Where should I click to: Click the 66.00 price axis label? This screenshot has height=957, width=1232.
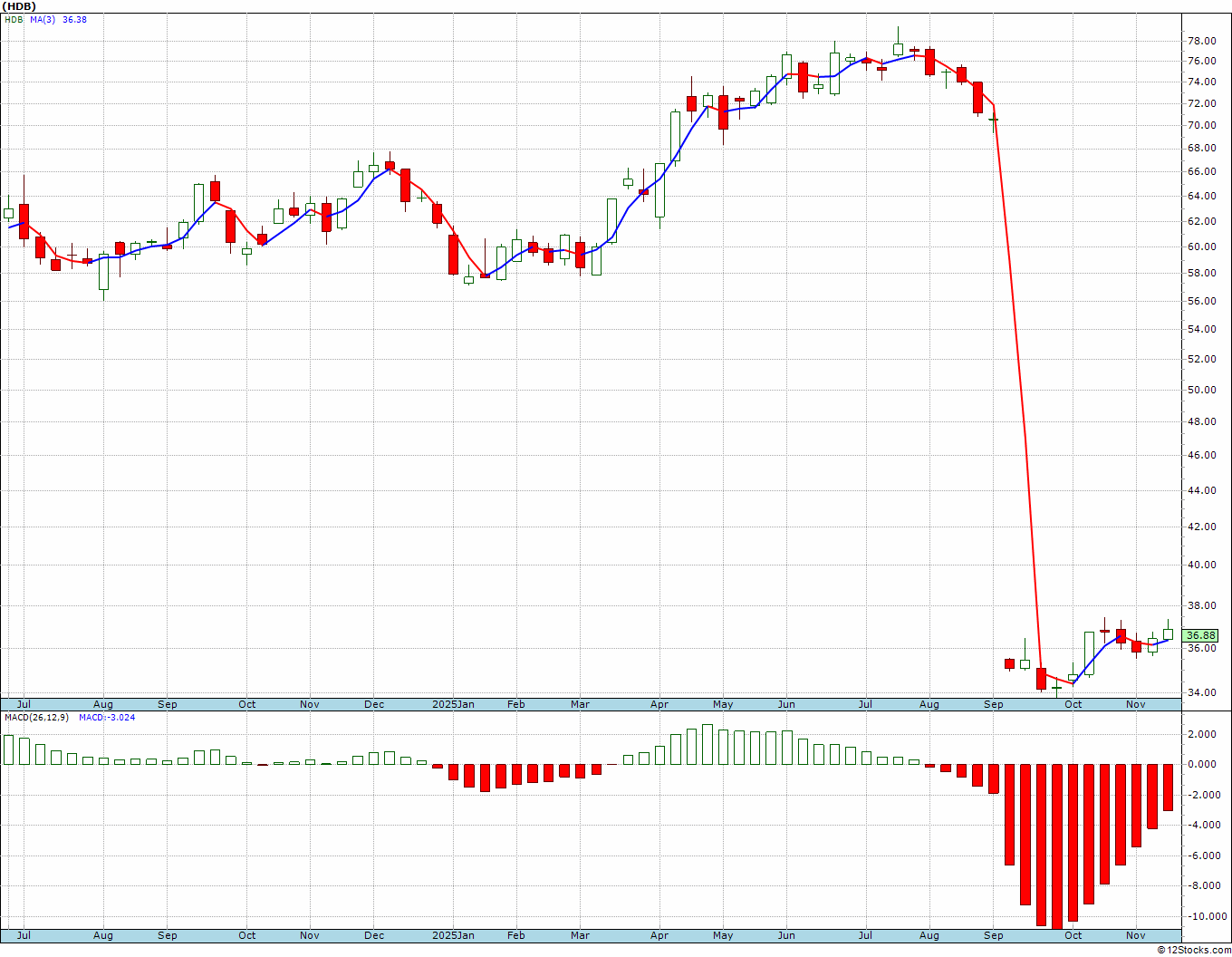(x=1201, y=171)
